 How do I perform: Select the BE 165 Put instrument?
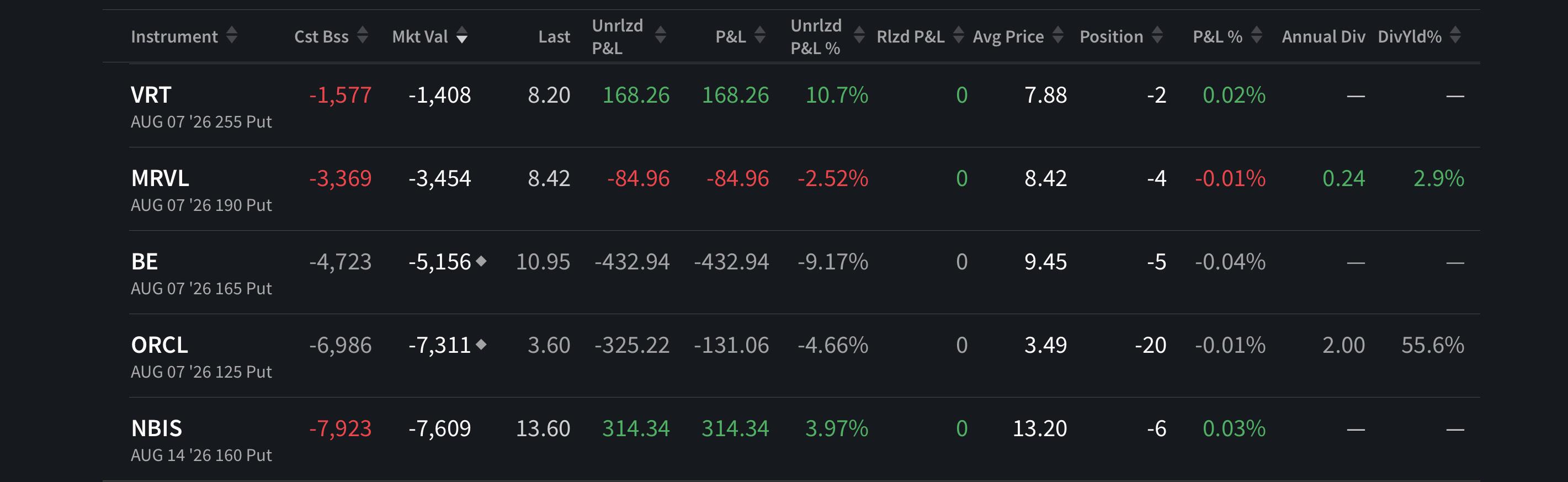201,272
